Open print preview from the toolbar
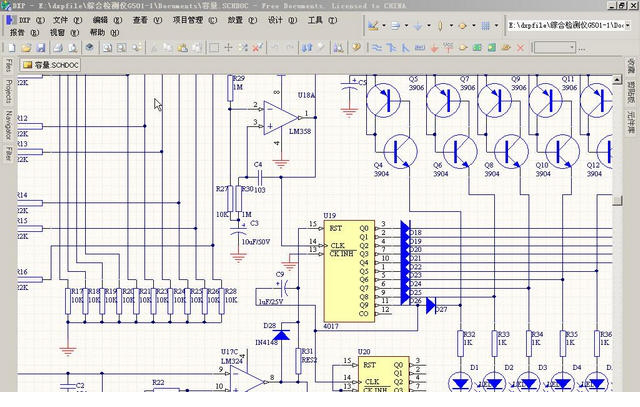 pos(73,48)
